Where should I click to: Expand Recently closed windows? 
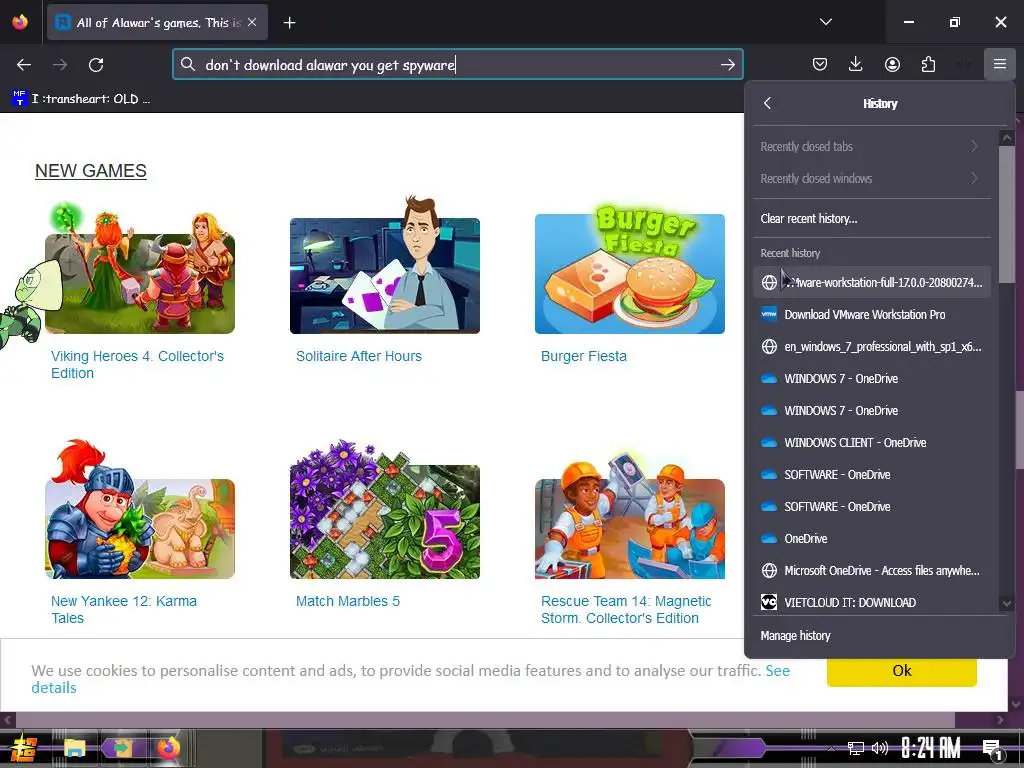pos(871,178)
